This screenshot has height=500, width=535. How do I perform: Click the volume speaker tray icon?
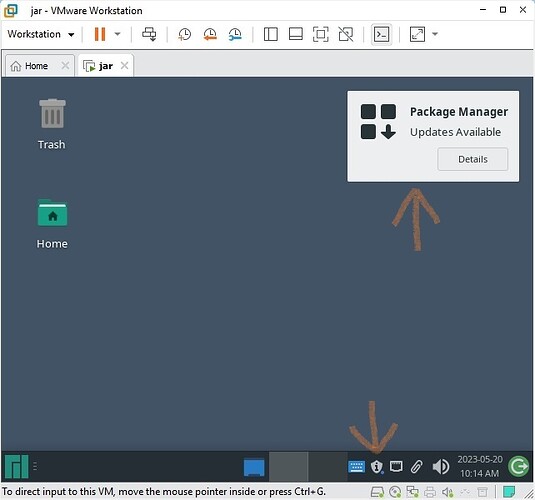[441, 467]
